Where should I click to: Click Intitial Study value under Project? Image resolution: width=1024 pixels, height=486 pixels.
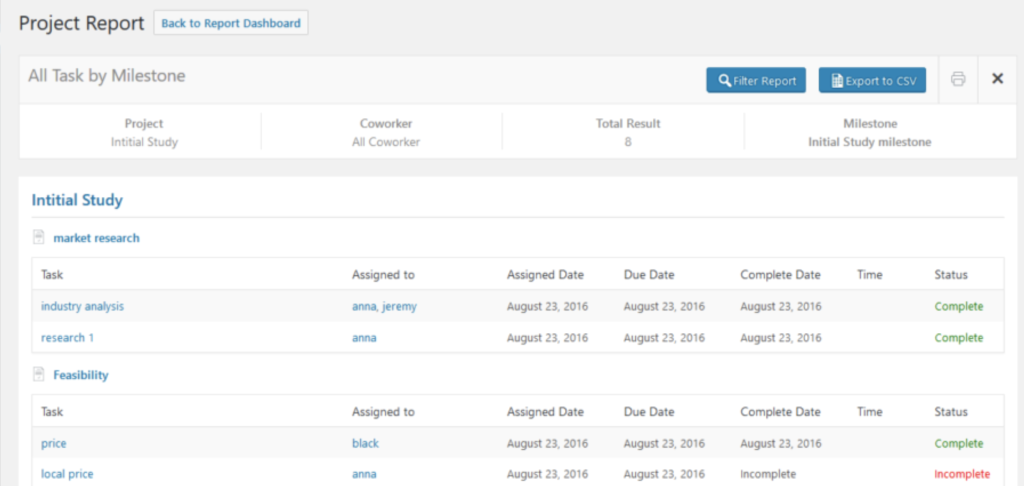coord(144,142)
